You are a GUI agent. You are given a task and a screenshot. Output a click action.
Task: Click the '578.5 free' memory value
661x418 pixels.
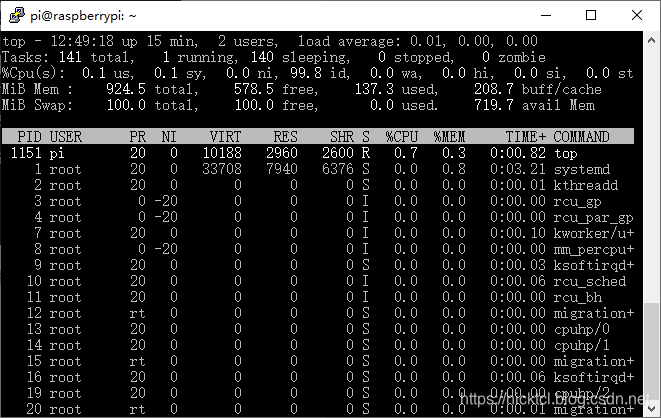(276, 89)
